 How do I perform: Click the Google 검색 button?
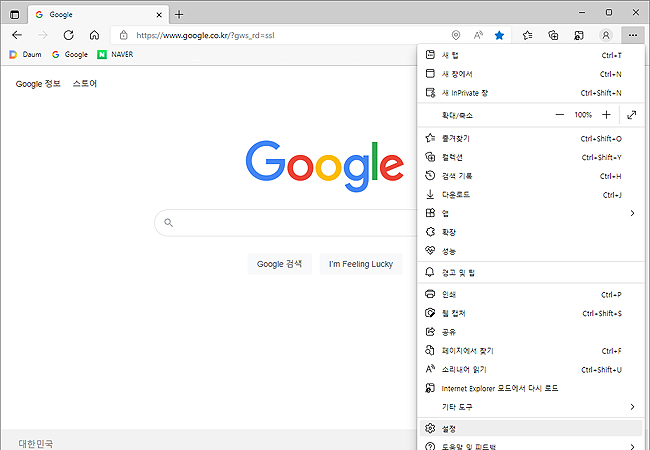tap(279, 264)
